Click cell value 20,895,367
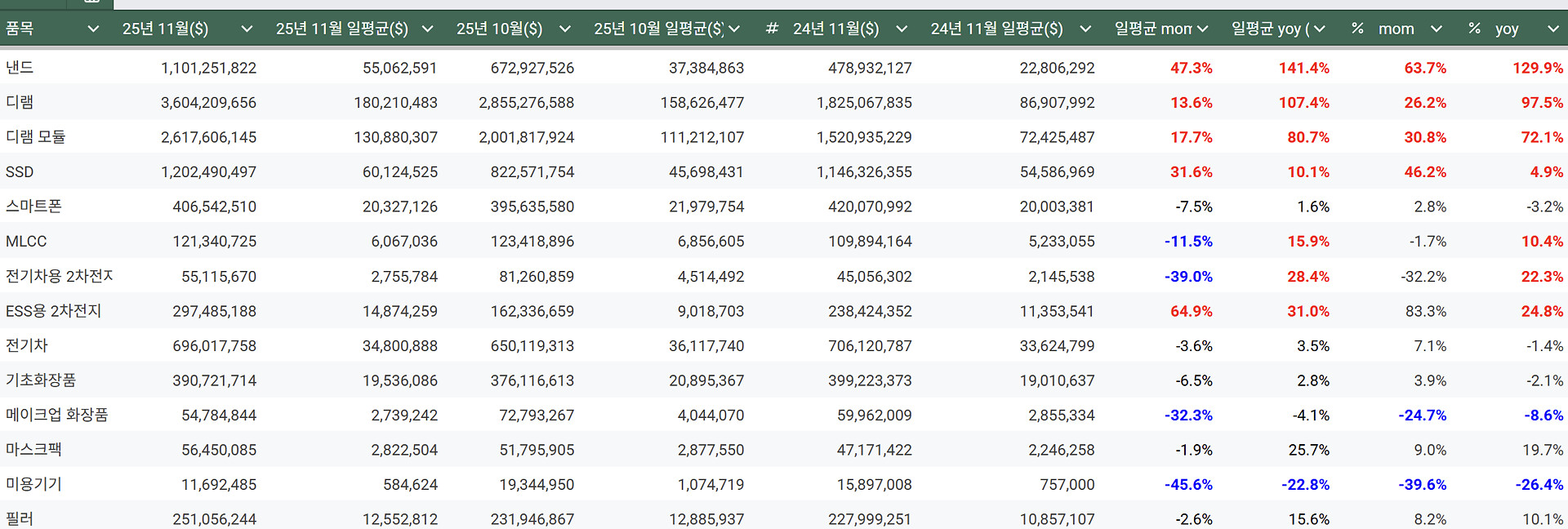Viewport: 1568px width, 529px height. pos(706,380)
